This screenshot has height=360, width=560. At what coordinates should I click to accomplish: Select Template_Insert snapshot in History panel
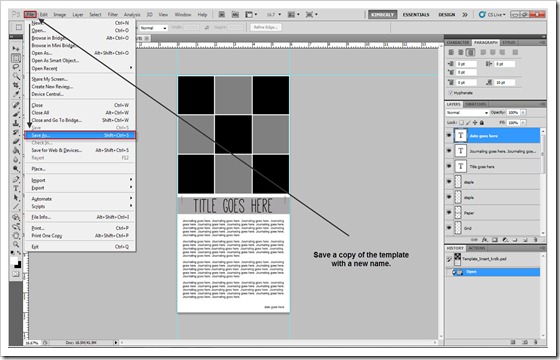click(x=493, y=259)
